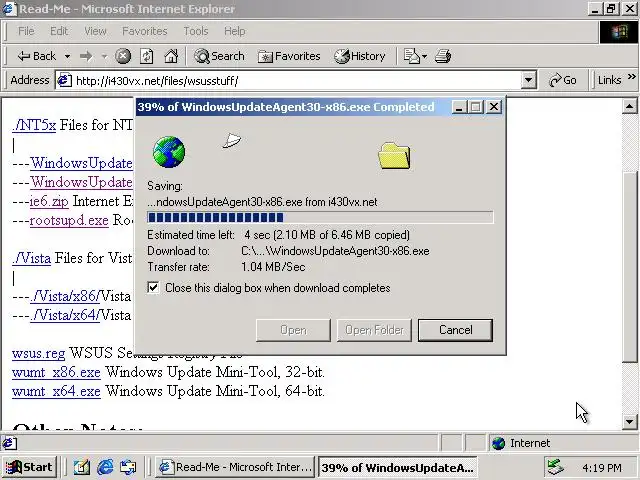Click the Internet Explorer title bar icon
640x480 pixels.
point(9,9)
